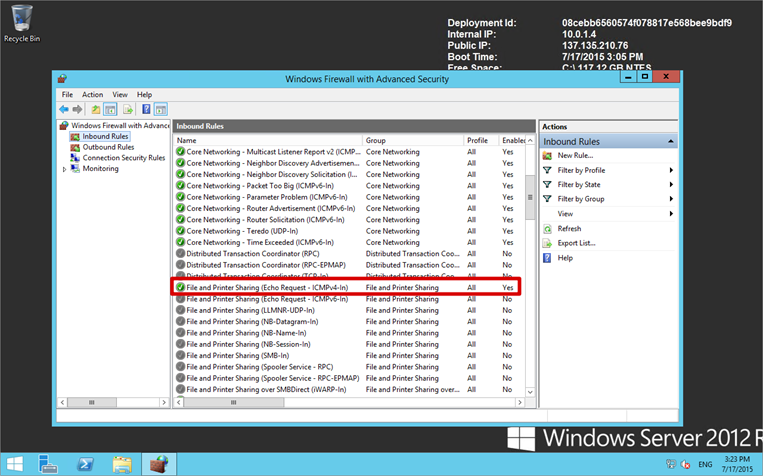The height and width of the screenshot is (476, 763).
Task: Launch PowerShell from the taskbar
Action: click(85, 464)
